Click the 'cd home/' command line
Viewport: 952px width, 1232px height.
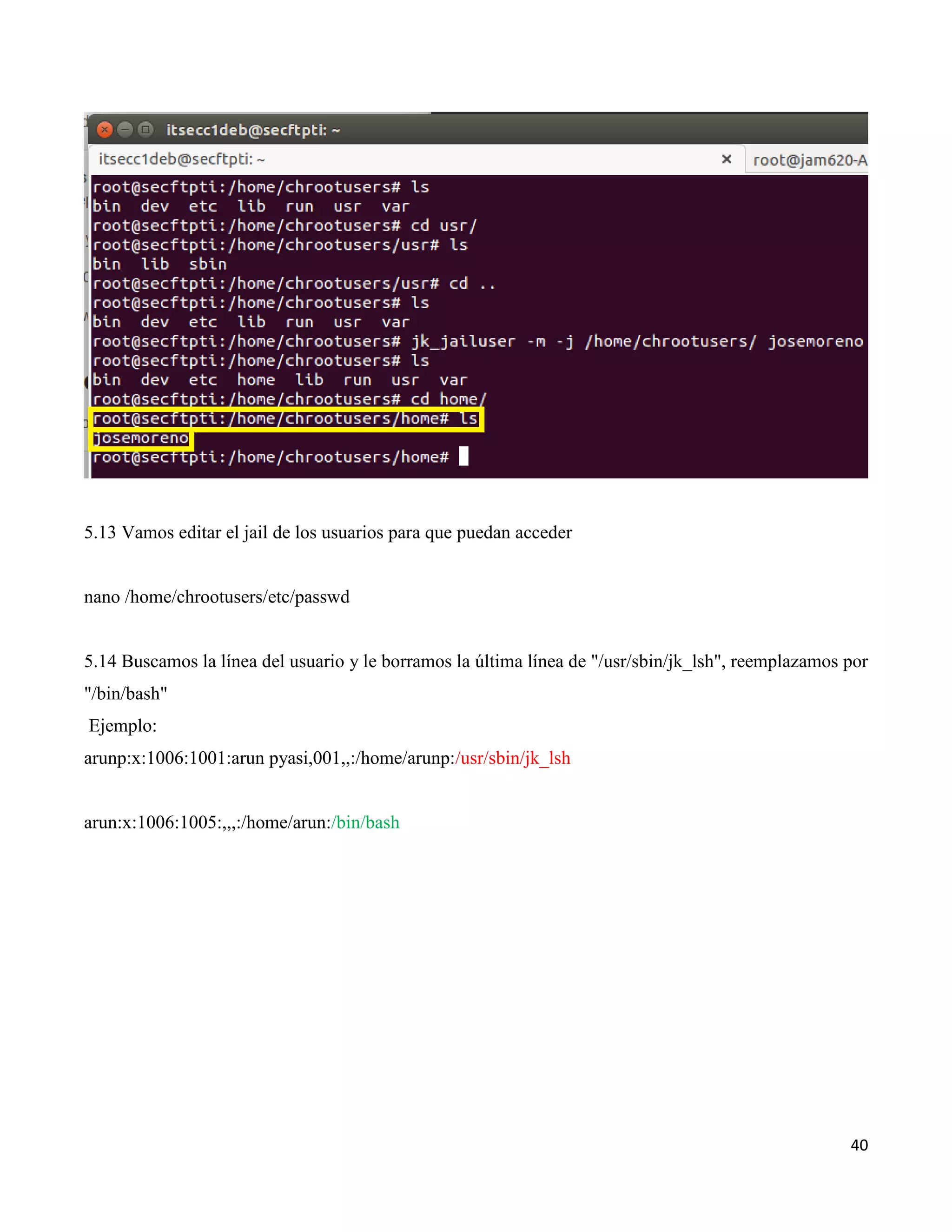pos(289,399)
